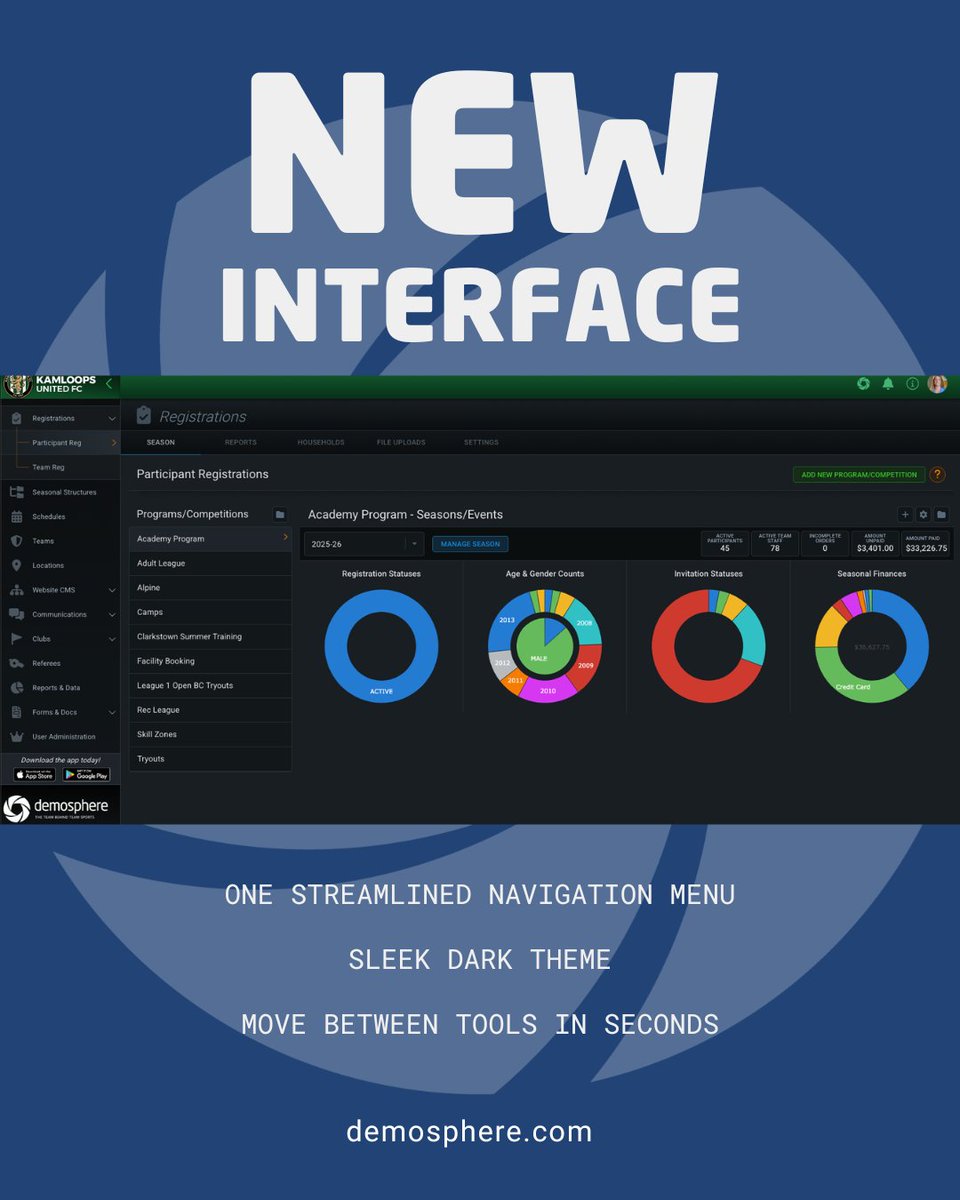960x1200 pixels.
Task: Click the App Store download badge
Action: click(x=35, y=774)
